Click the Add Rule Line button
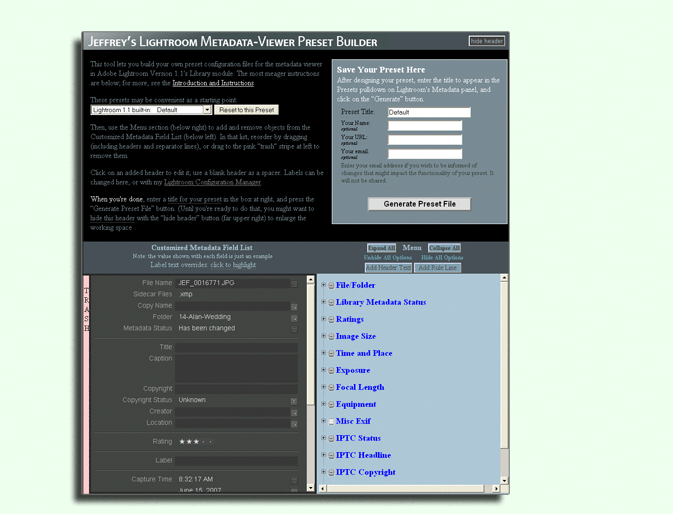This screenshot has width=673, height=514. (x=437, y=268)
